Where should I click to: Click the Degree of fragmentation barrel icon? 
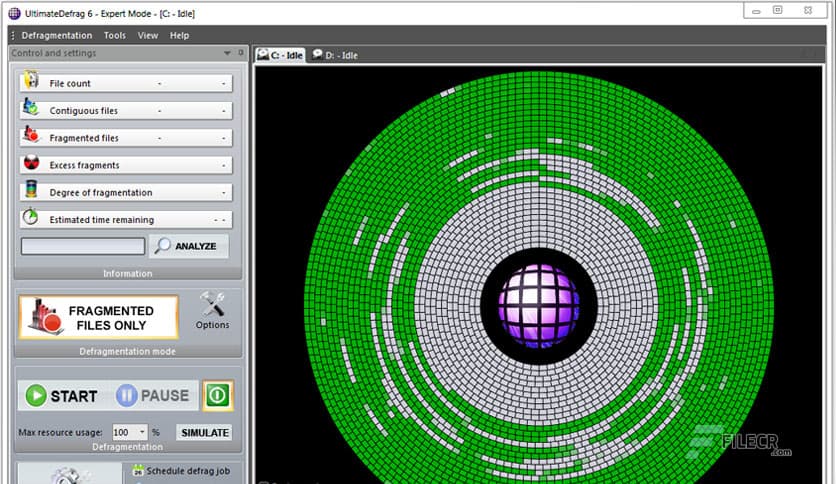[31, 189]
